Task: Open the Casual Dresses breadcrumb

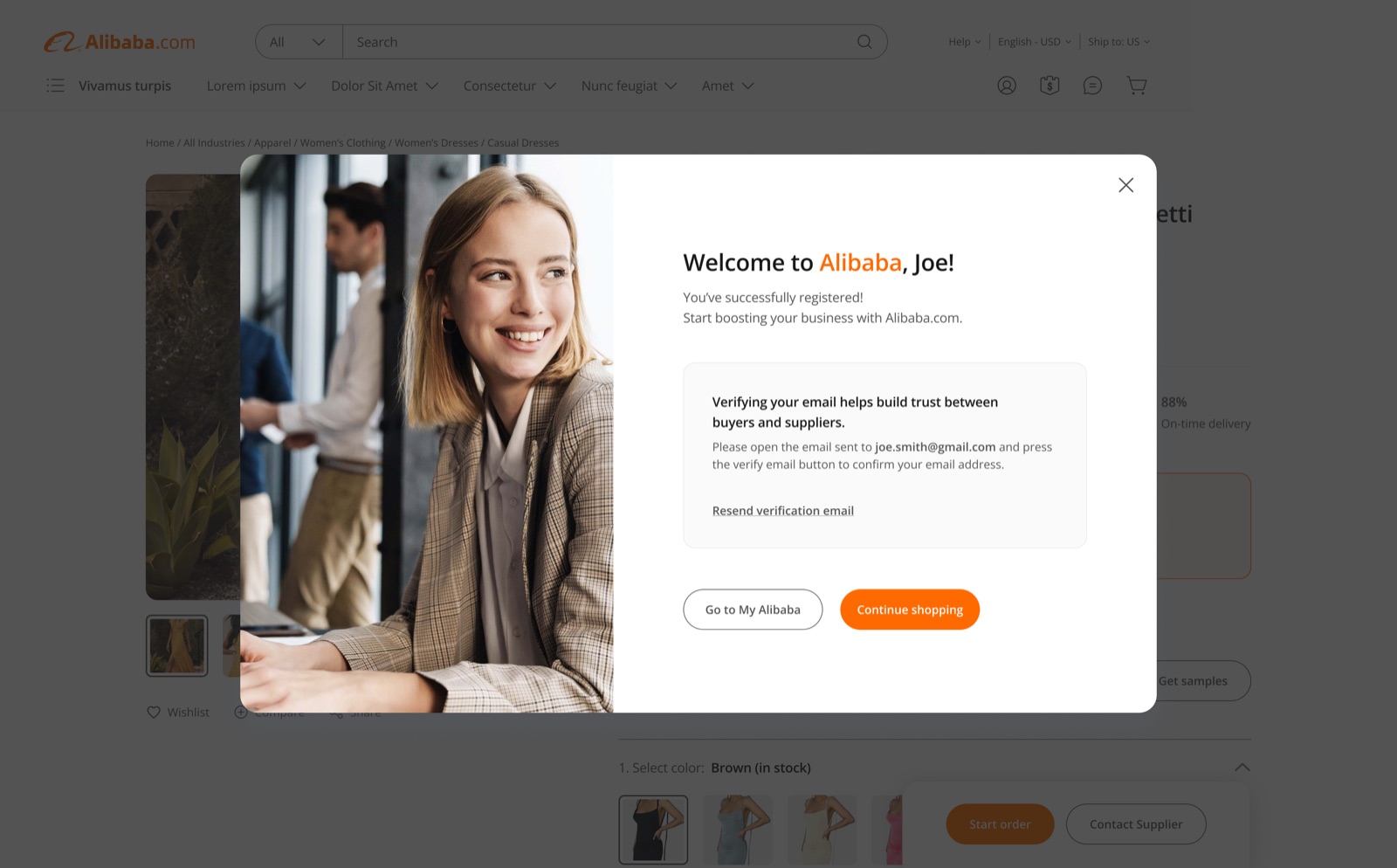Action: [x=523, y=143]
